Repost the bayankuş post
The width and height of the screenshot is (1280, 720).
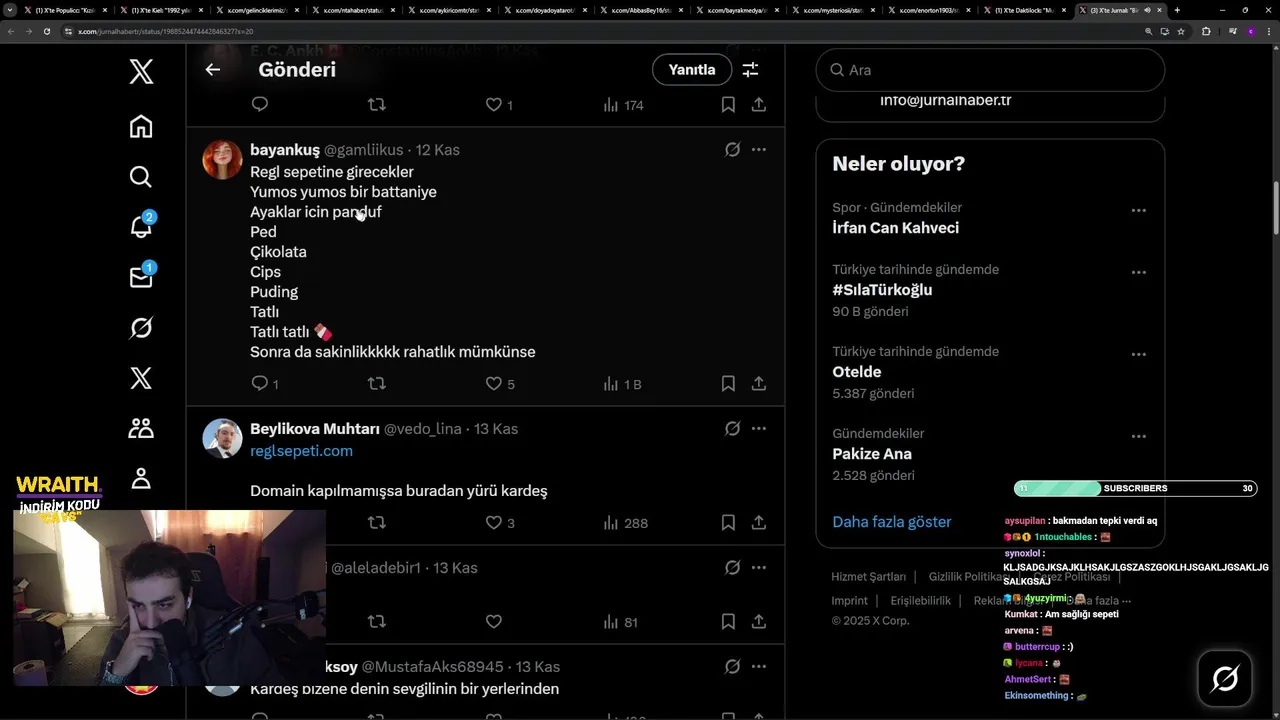pos(377,383)
